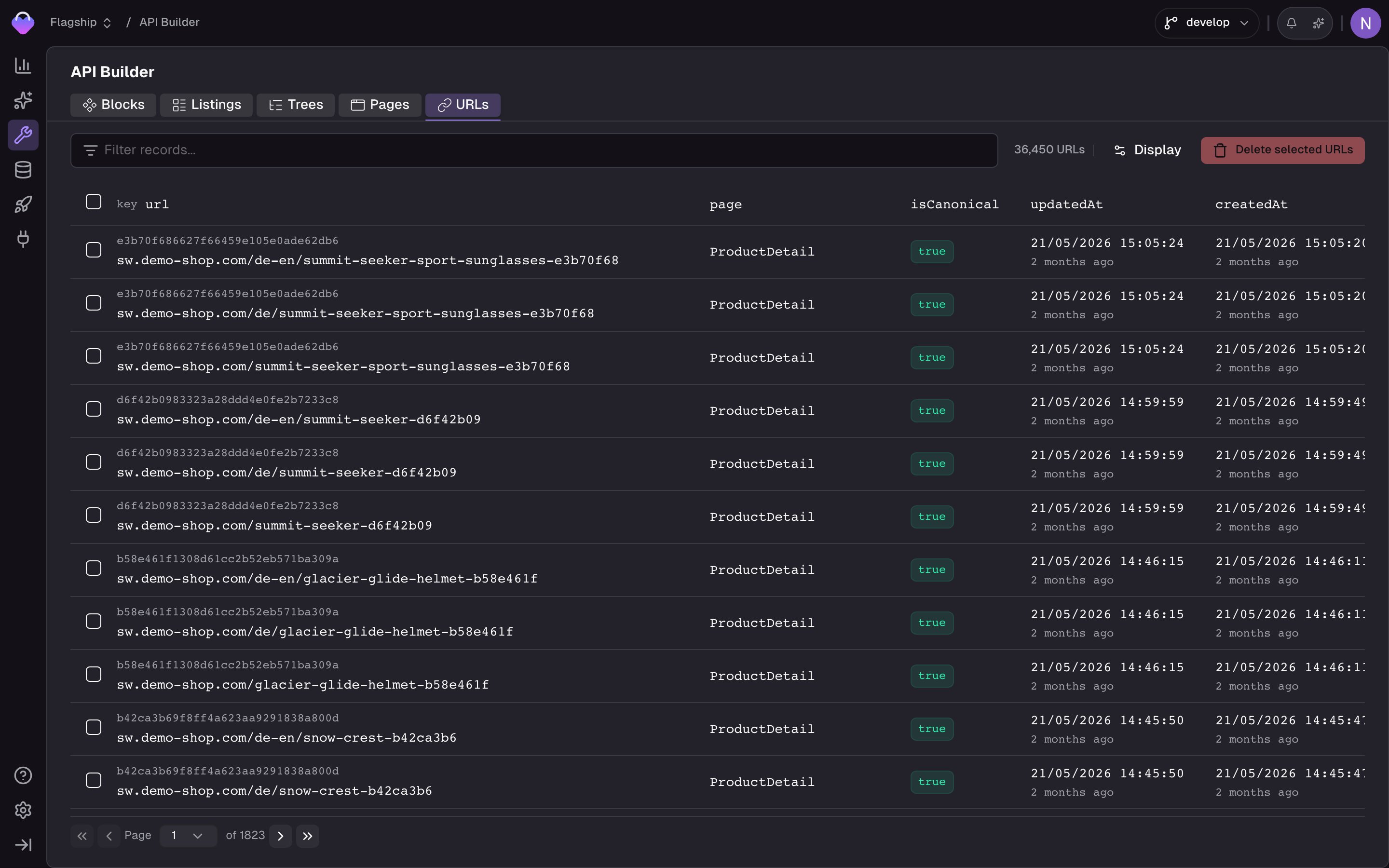Open the settings gear icon in sidebar

click(x=23, y=810)
